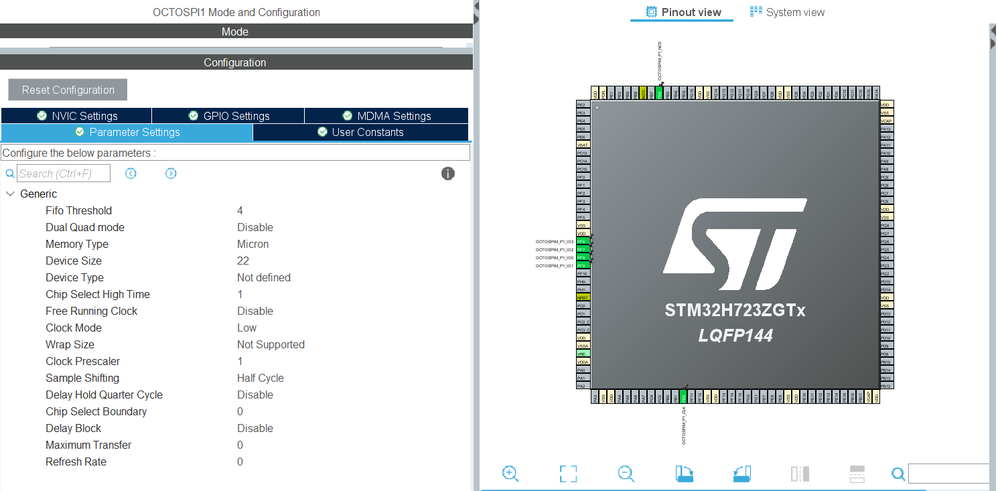The height and width of the screenshot is (491, 998).
Task: Edit the Clock Prescaler value 1
Action: [x=240, y=361]
